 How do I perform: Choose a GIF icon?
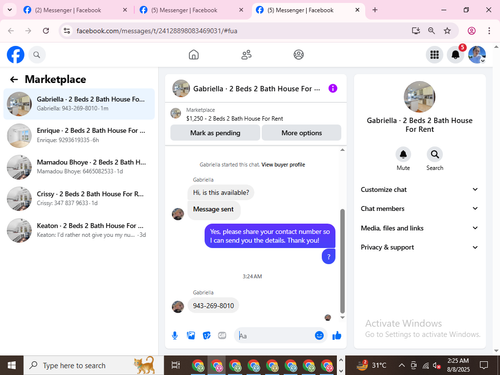pyautogui.click(x=222, y=335)
